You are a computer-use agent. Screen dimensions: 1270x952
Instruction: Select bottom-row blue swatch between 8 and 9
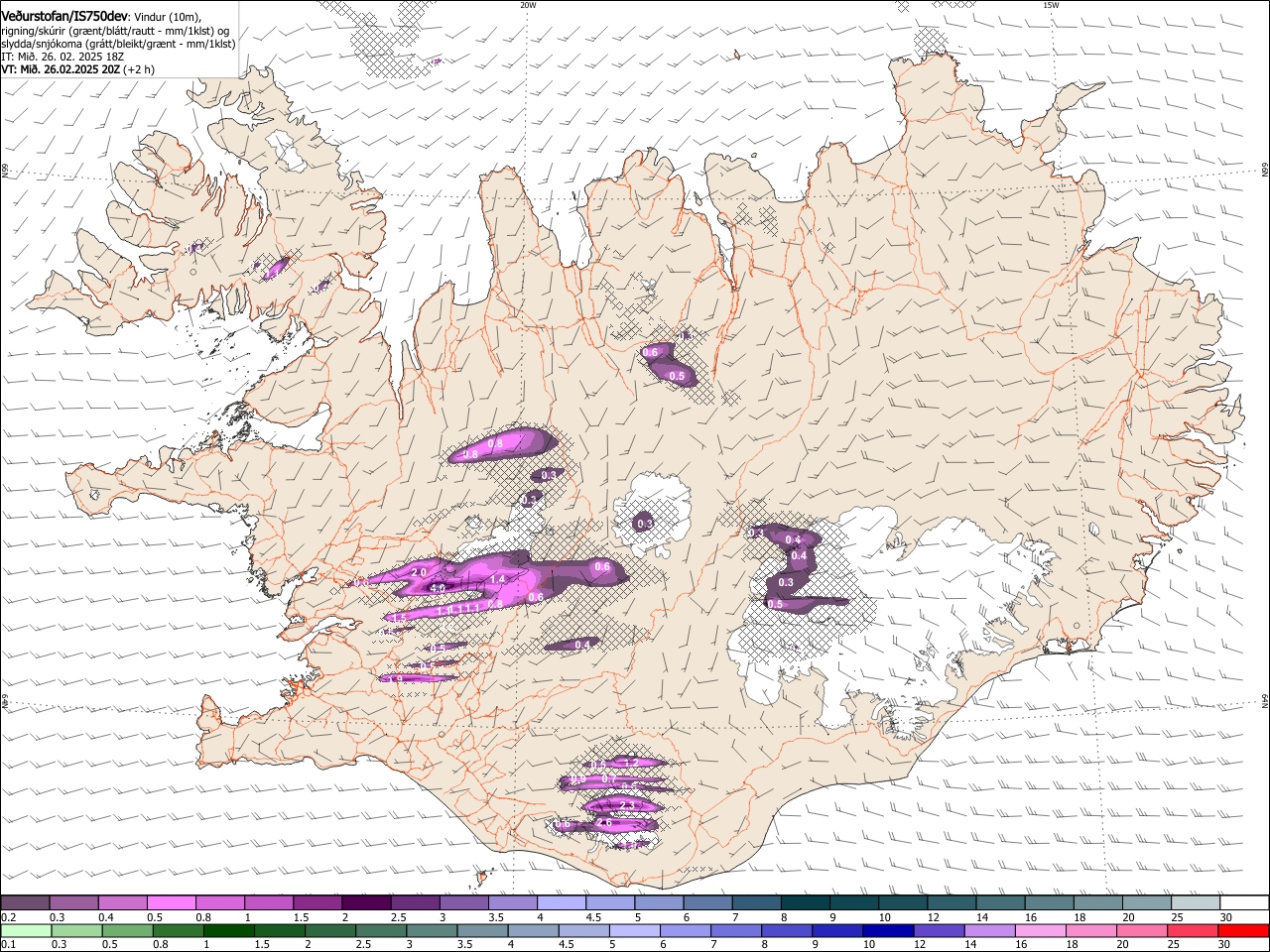pos(788,931)
